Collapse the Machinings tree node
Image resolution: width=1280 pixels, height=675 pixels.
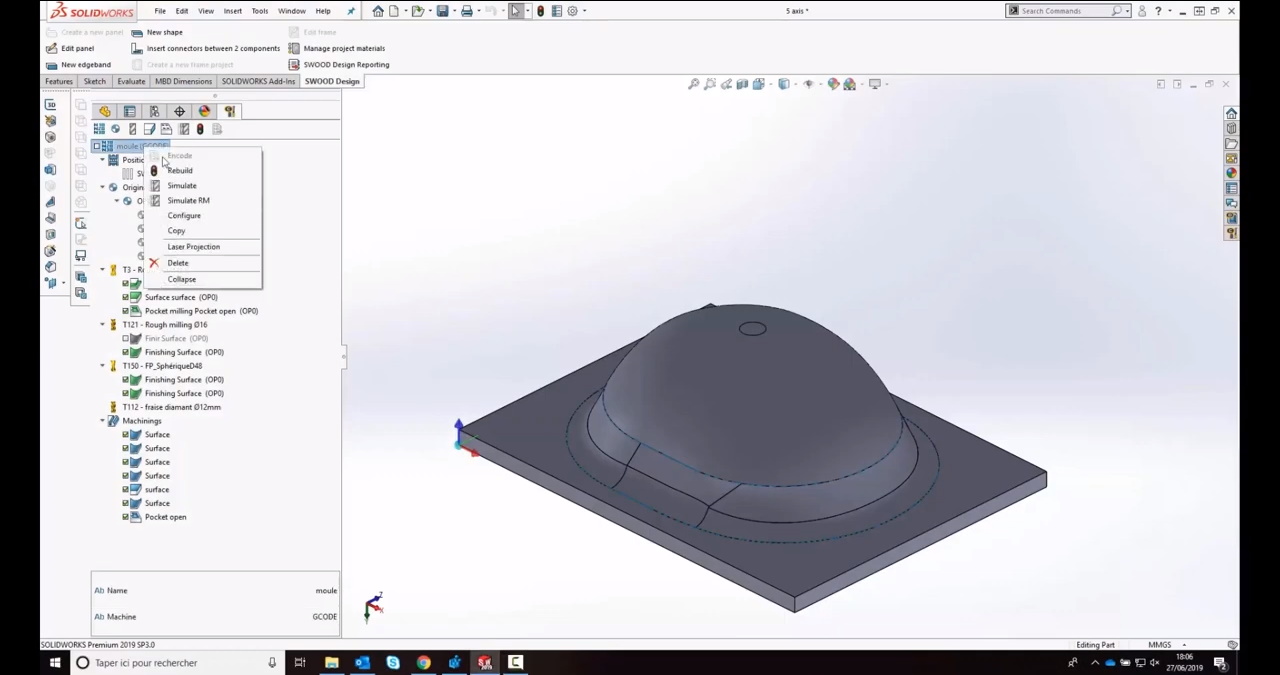tap(102, 421)
